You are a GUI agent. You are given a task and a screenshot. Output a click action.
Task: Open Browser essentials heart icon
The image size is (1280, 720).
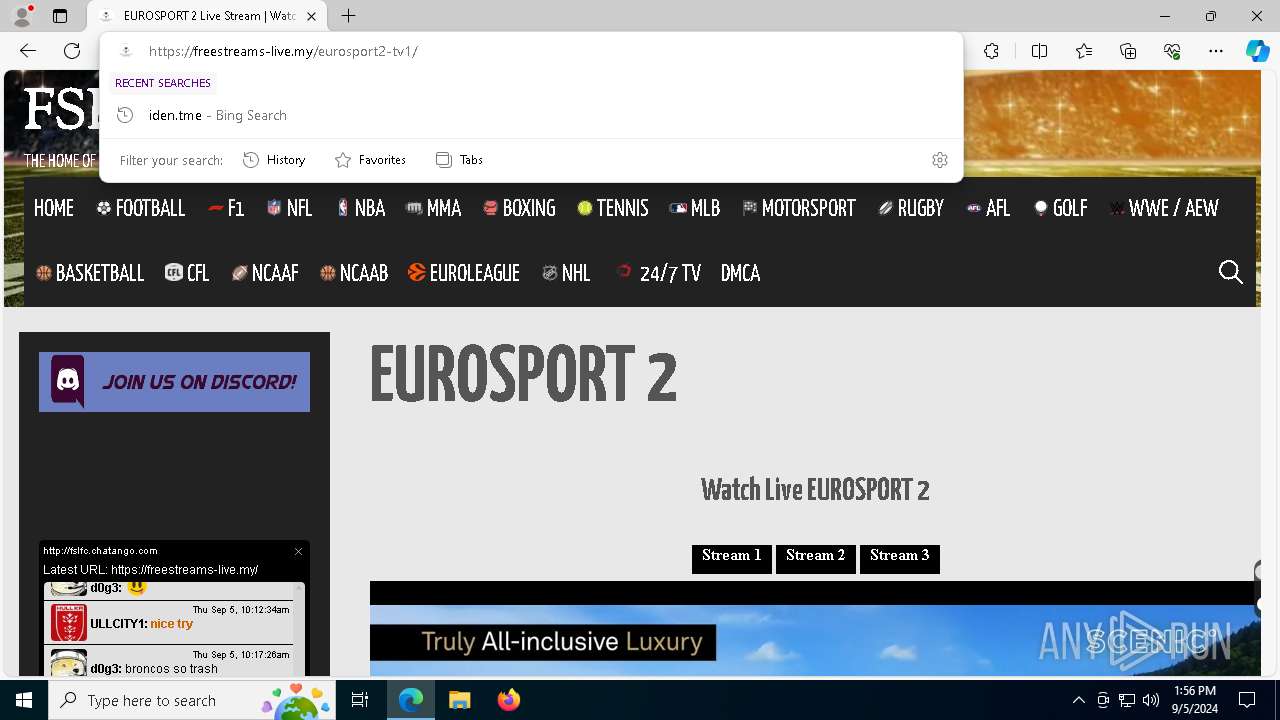1172,51
